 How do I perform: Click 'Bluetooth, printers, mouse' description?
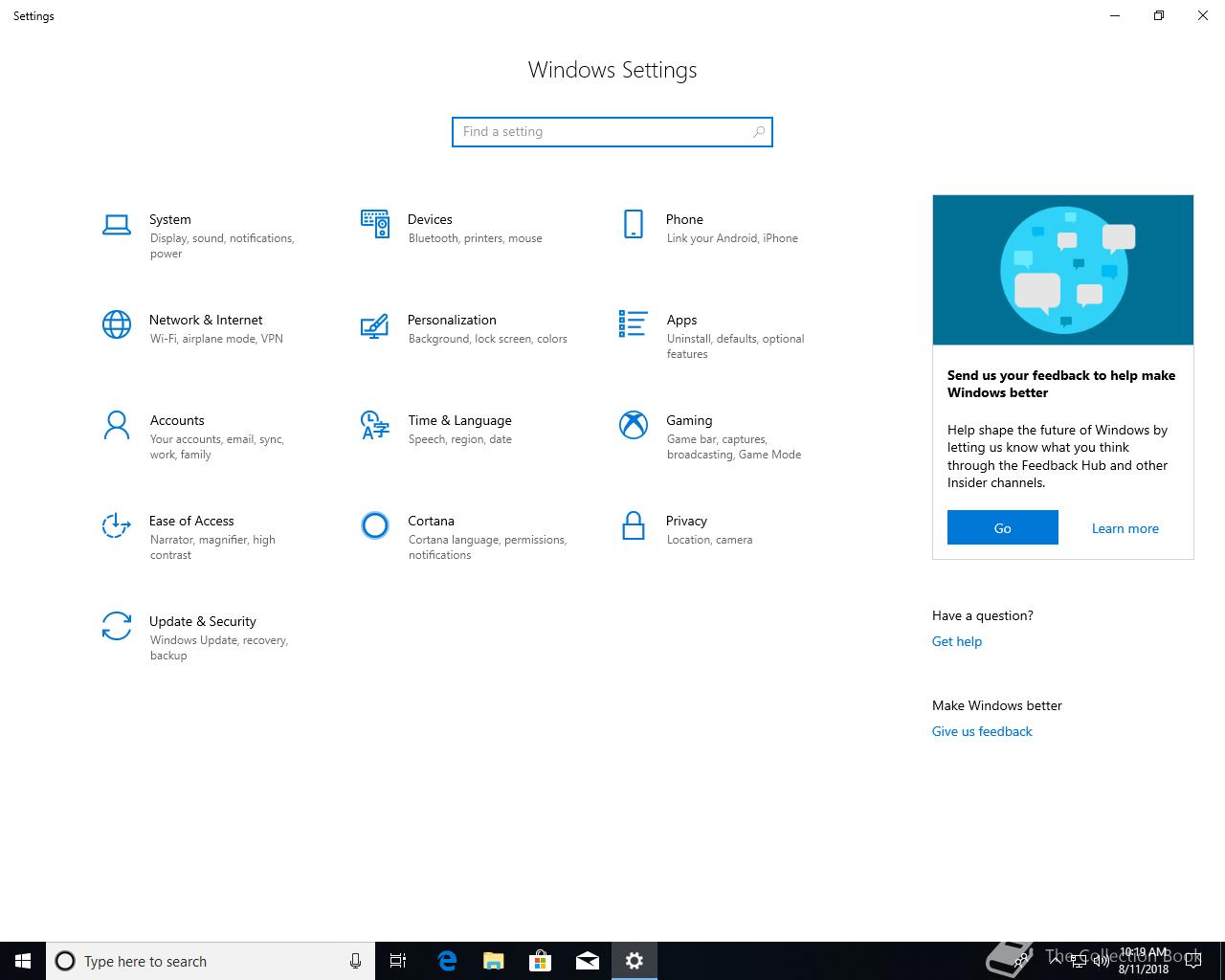476,238
